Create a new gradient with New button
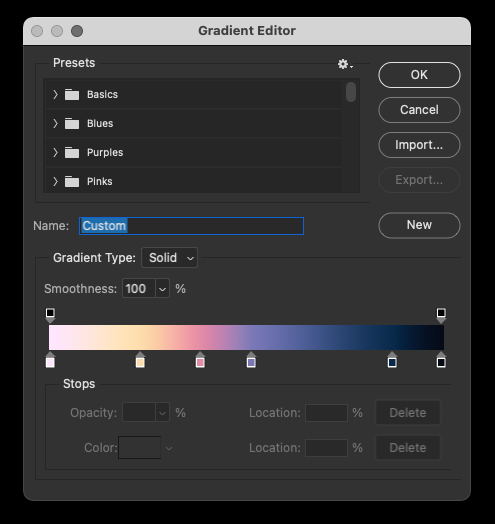This screenshot has height=524, width=495. coord(419,225)
